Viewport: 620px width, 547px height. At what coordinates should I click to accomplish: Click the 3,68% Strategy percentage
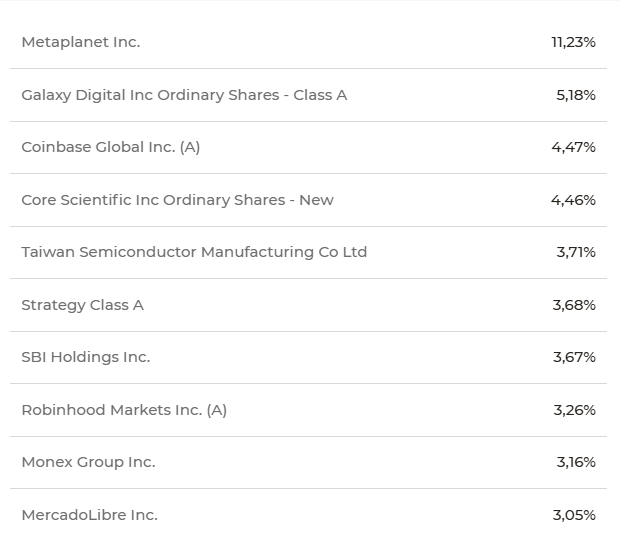click(574, 305)
